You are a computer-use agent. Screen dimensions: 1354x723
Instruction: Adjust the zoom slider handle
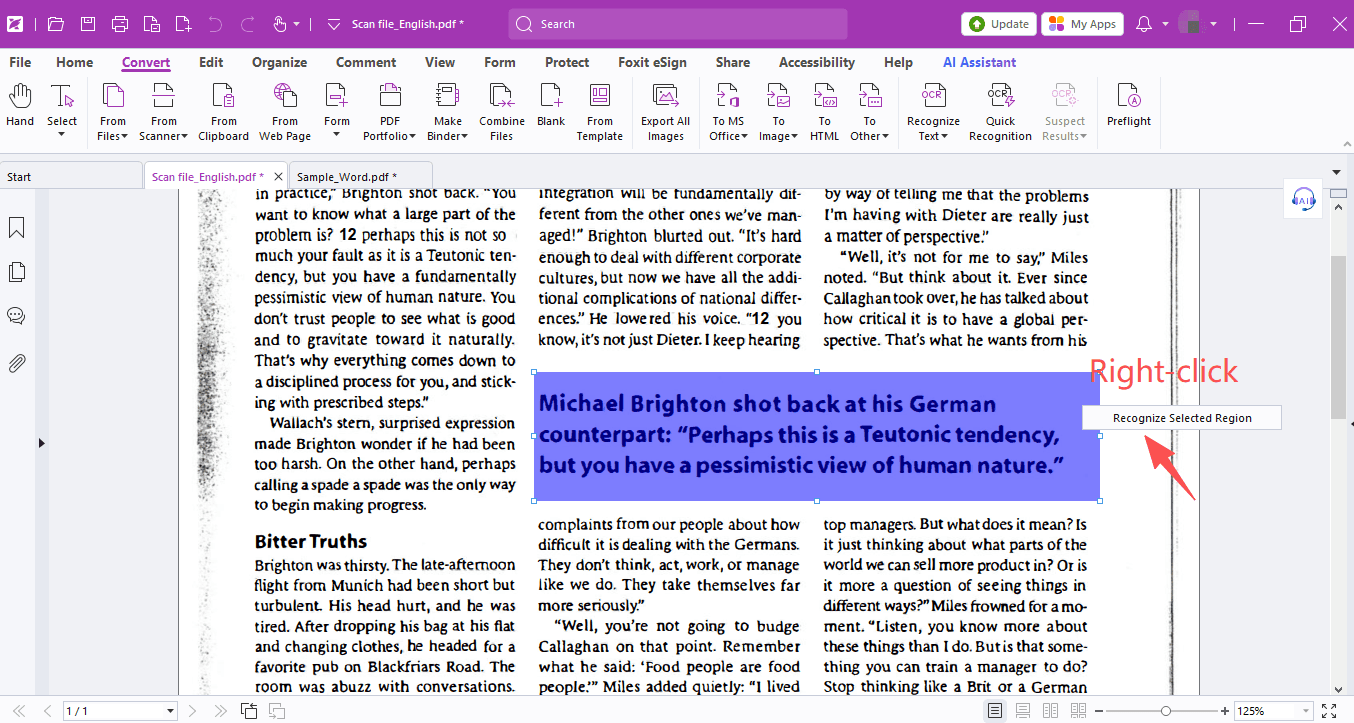tap(1165, 711)
